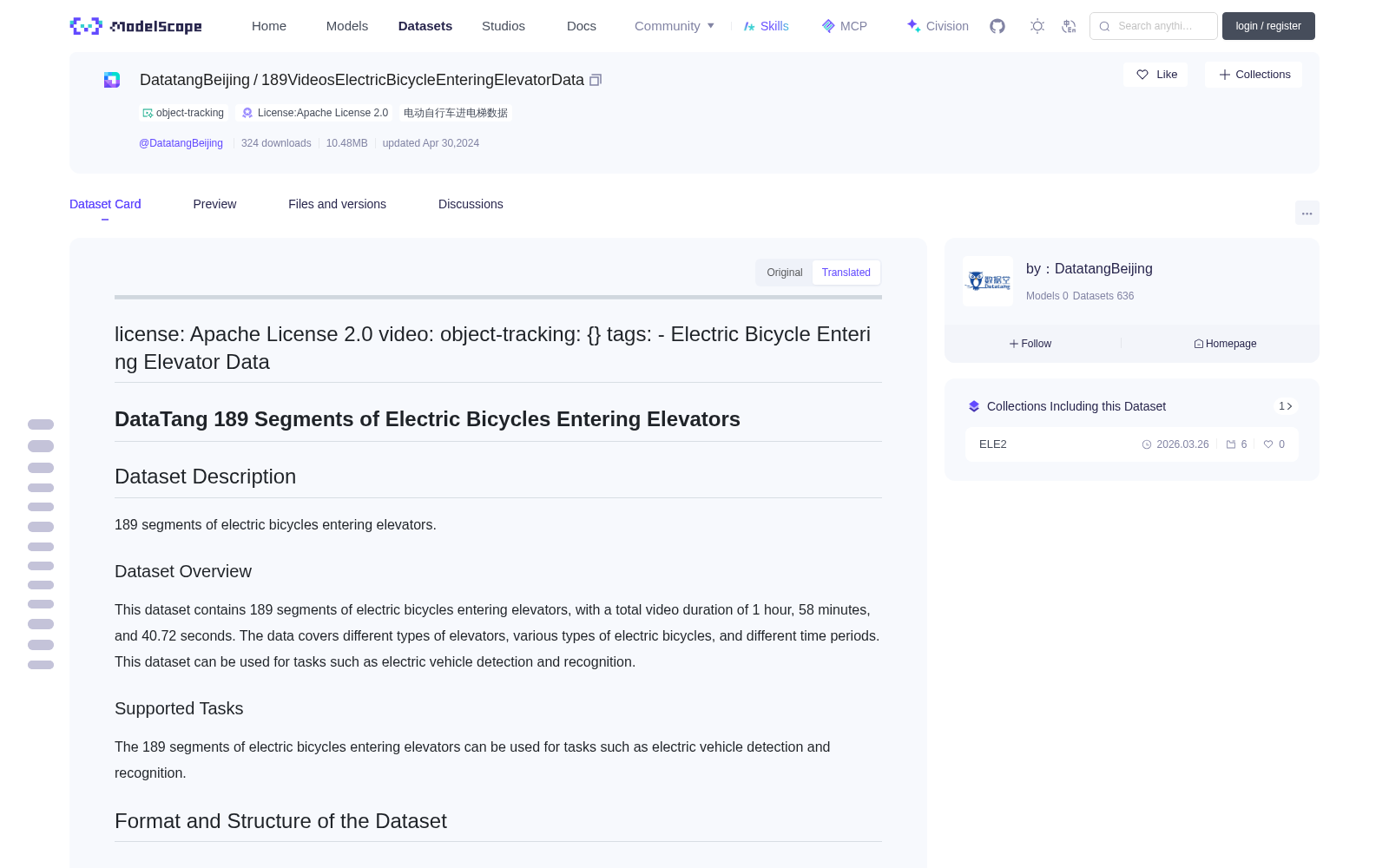Click the object-tracking tag
The width and height of the screenshot is (1389, 868).
[183, 113]
